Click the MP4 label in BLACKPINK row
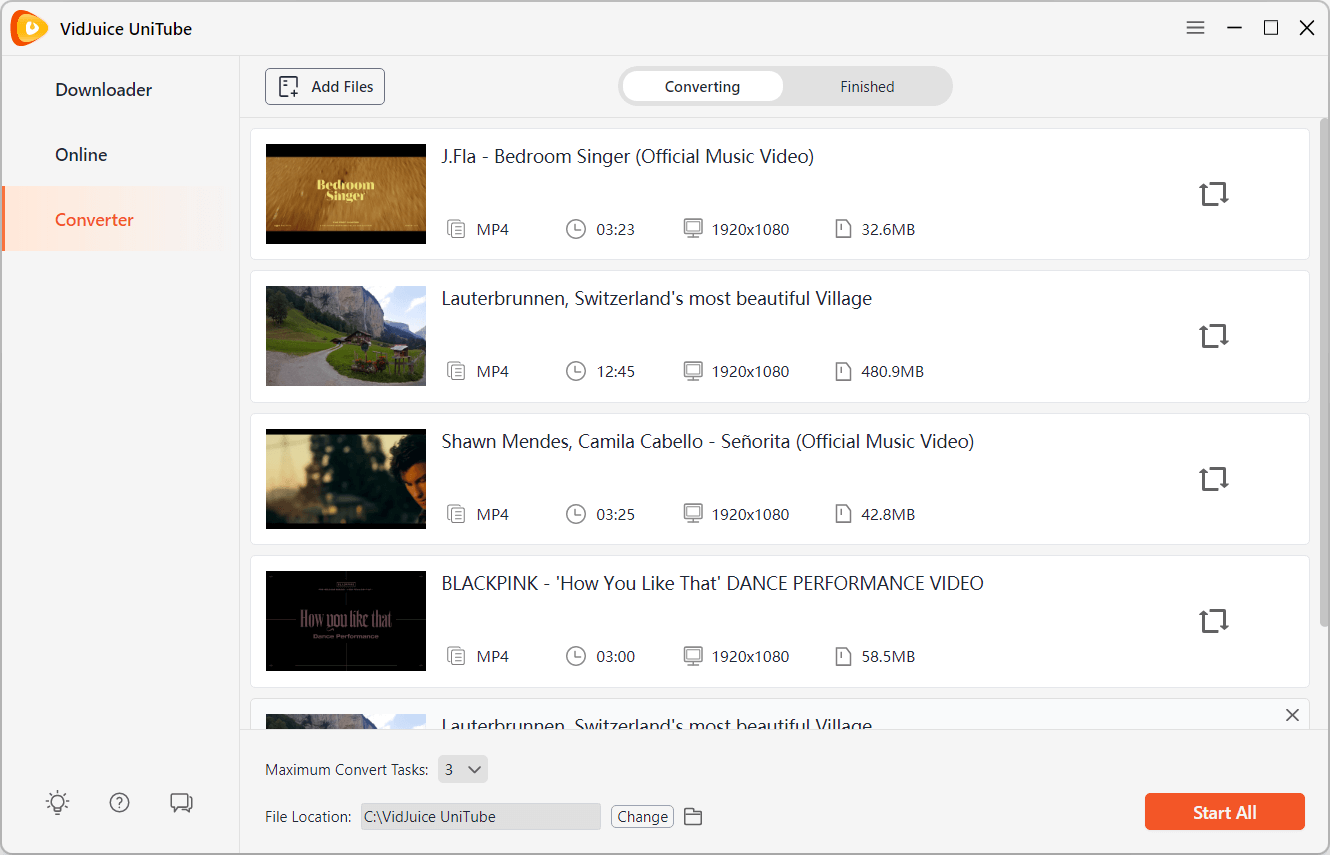The image size is (1330, 855). pos(493,656)
